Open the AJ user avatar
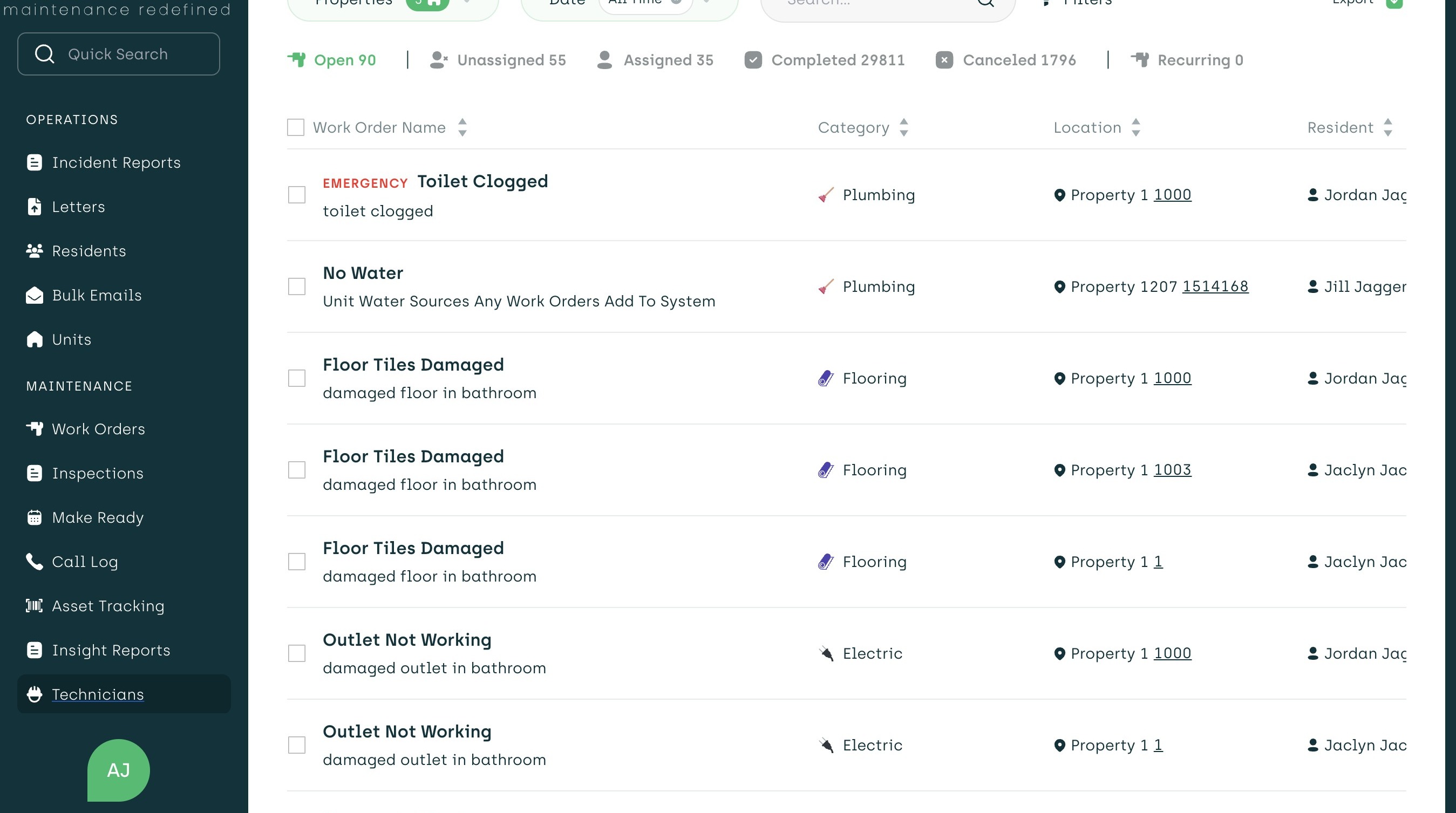Image resolution: width=1456 pixels, height=813 pixels. point(119,770)
